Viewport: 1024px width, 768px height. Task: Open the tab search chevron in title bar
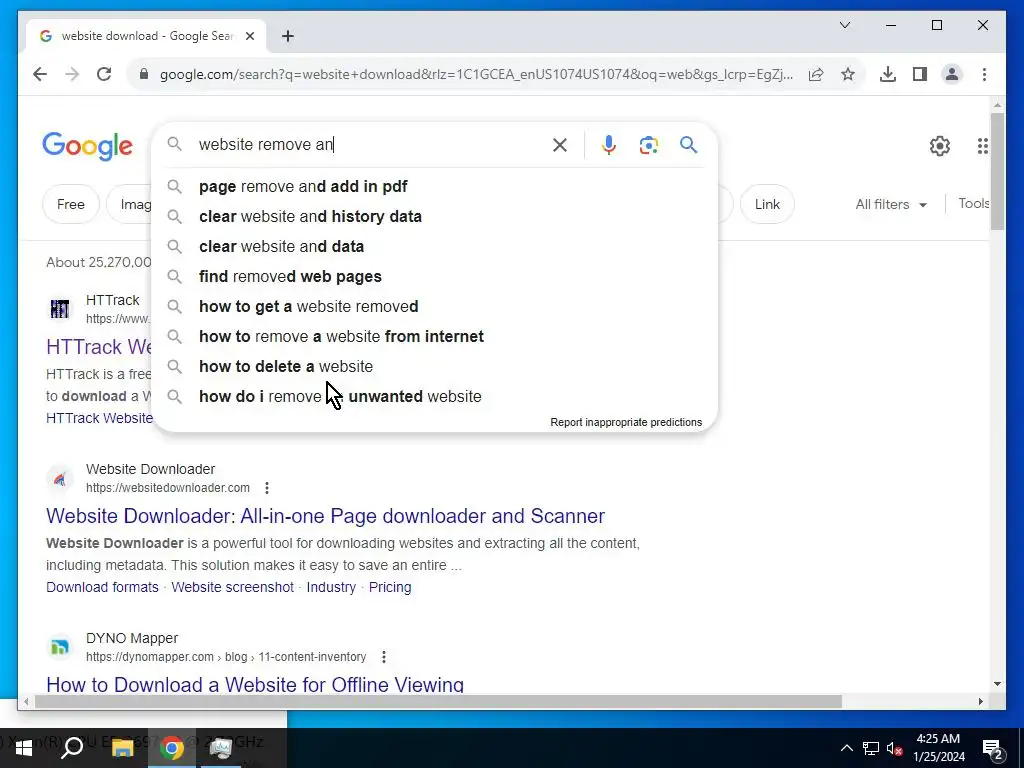[x=844, y=25]
